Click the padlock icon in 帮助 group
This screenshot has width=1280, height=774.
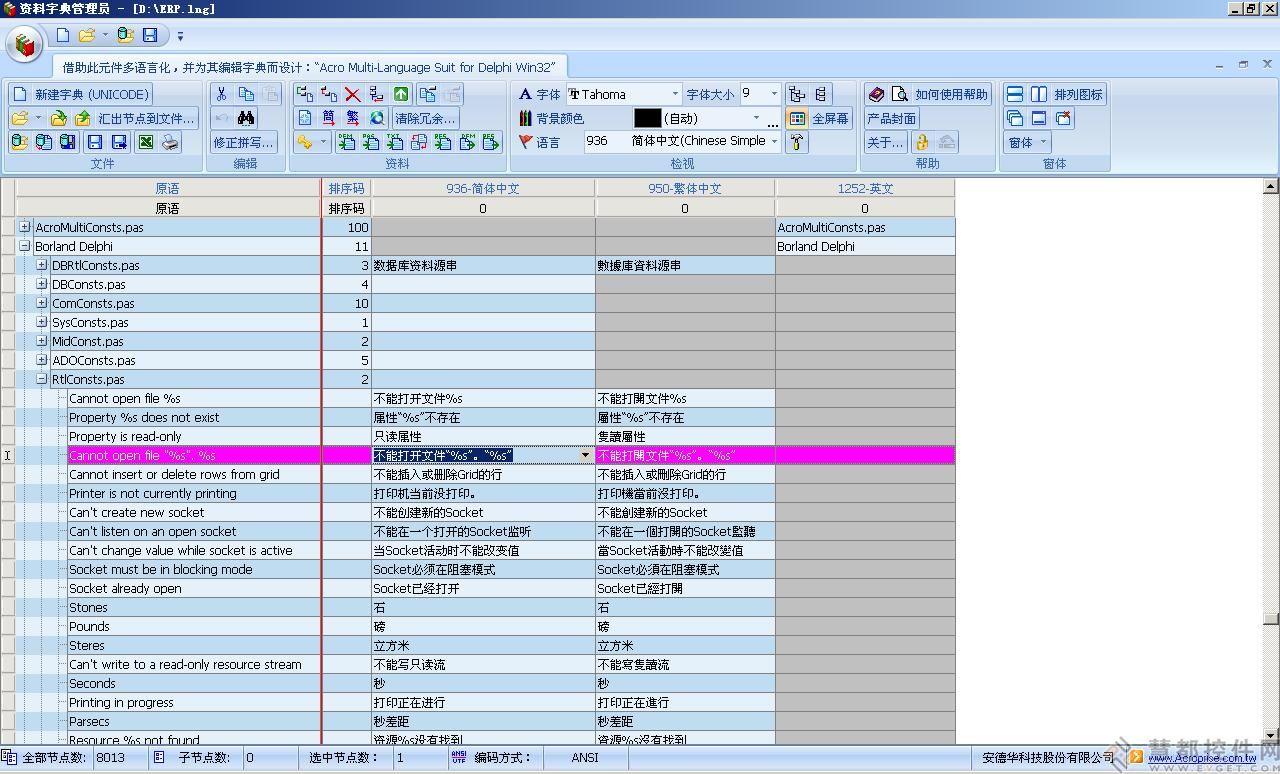point(922,142)
